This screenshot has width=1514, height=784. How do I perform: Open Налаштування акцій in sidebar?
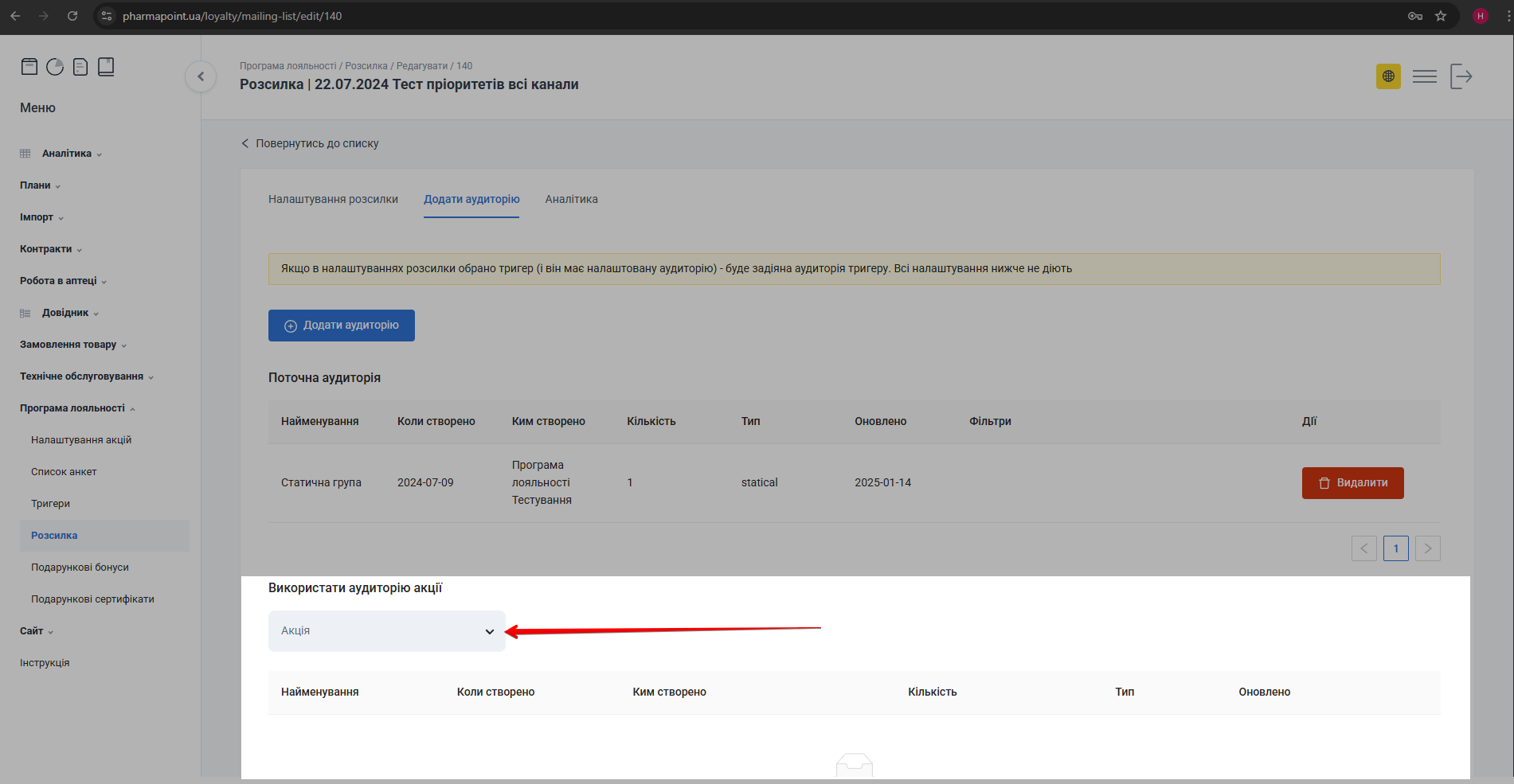click(x=81, y=440)
